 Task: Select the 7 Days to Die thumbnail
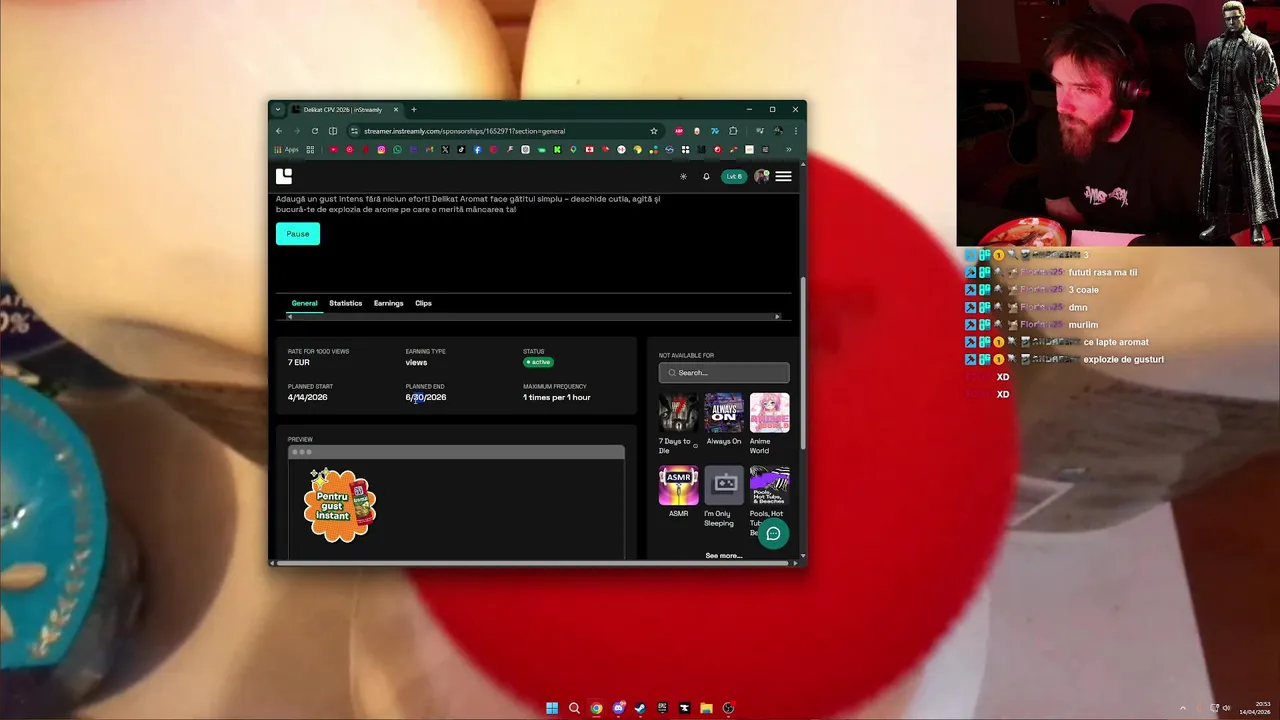678,413
